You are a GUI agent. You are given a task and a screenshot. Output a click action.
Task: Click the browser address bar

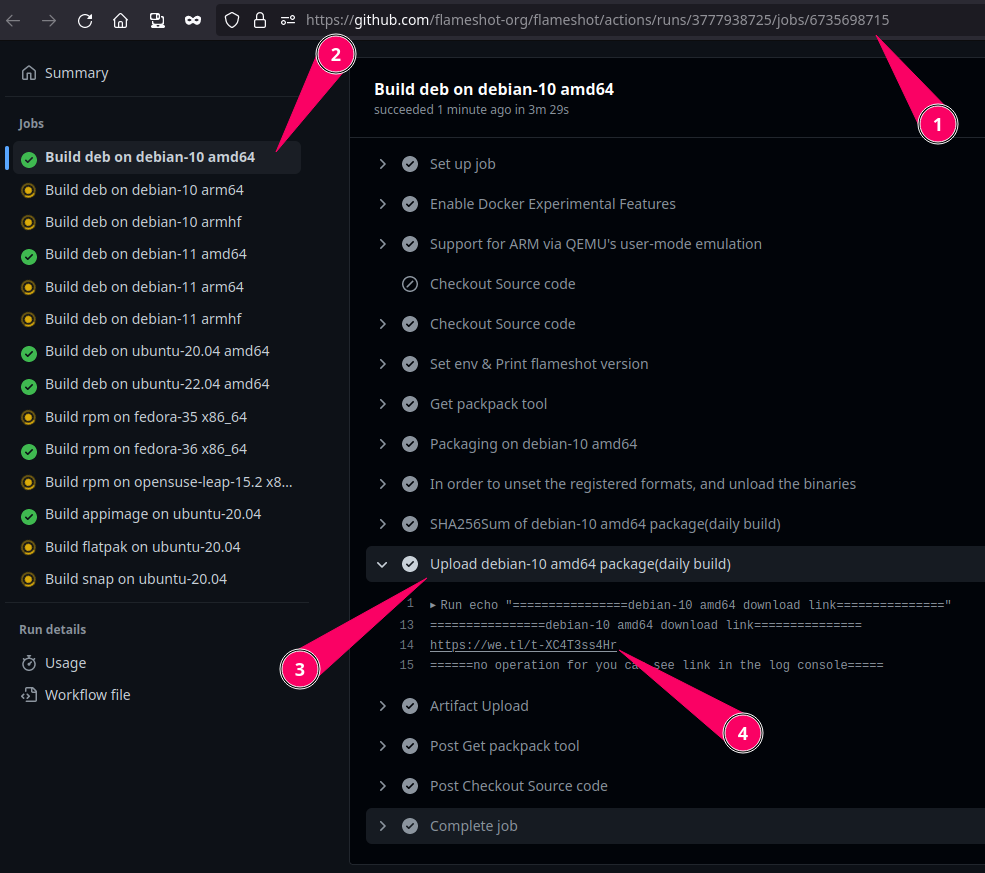(600, 20)
